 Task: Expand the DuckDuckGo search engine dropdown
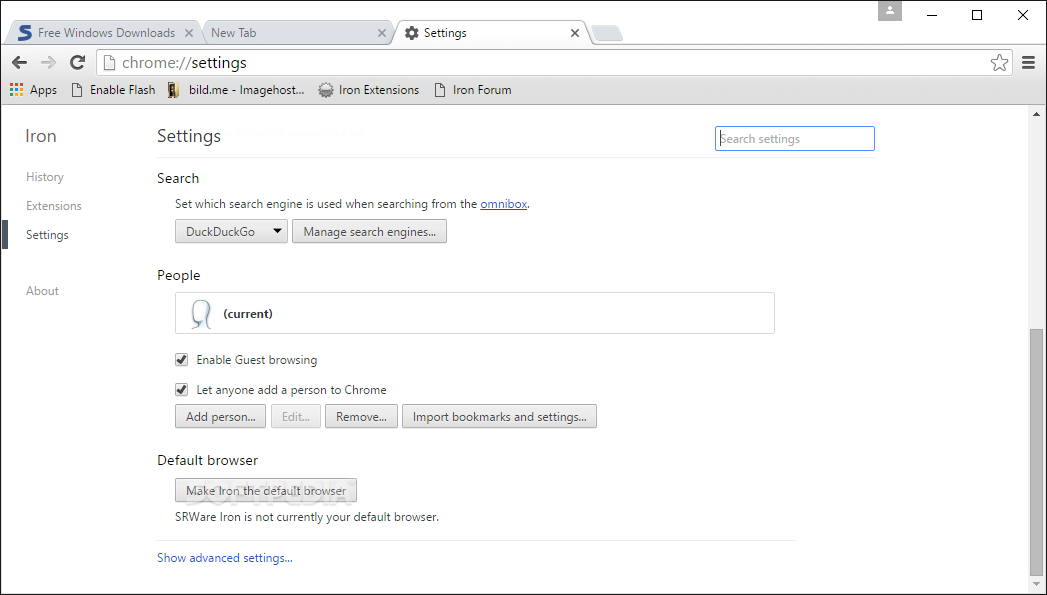(231, 232)
